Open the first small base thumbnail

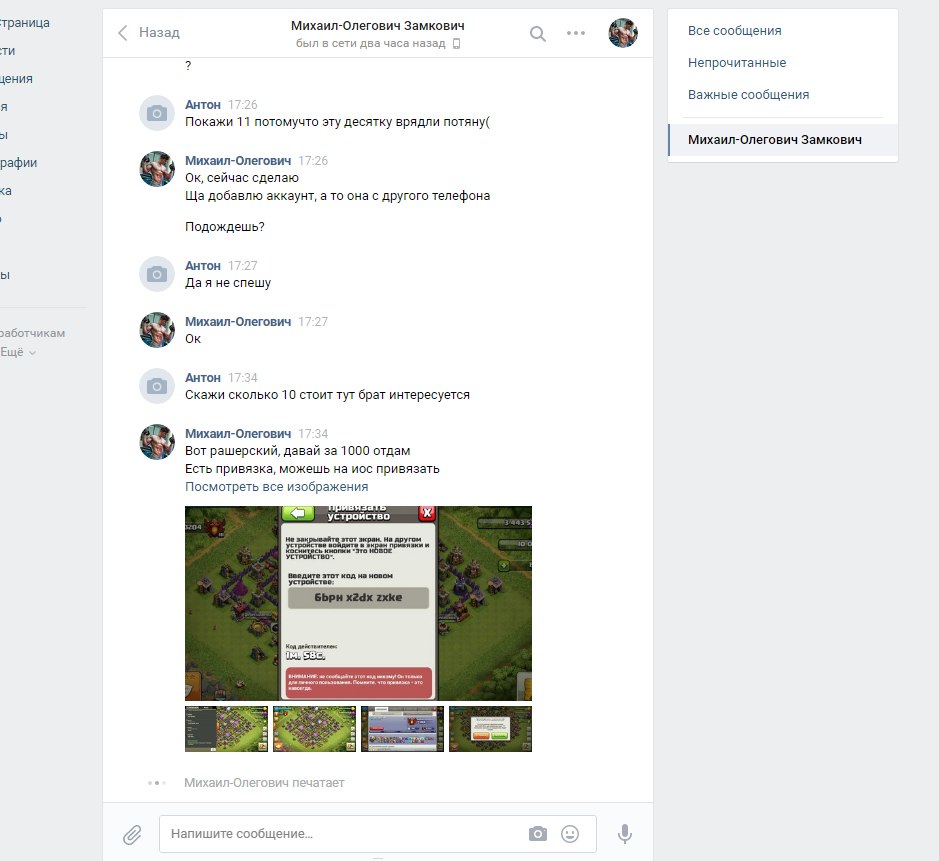click(x=226, y=729)
